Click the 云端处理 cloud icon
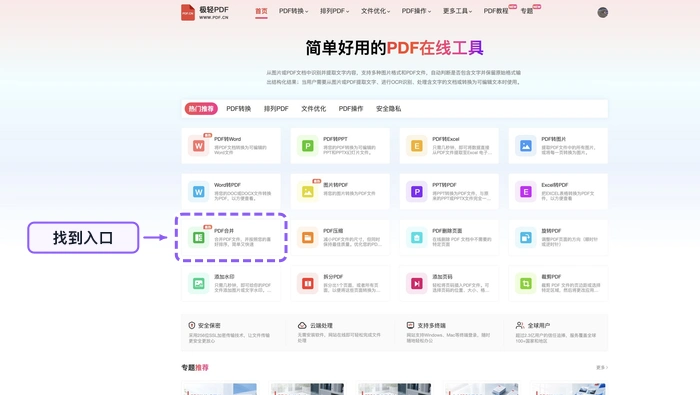The height and width of the screenshot is (395, 700). [302, 325]
